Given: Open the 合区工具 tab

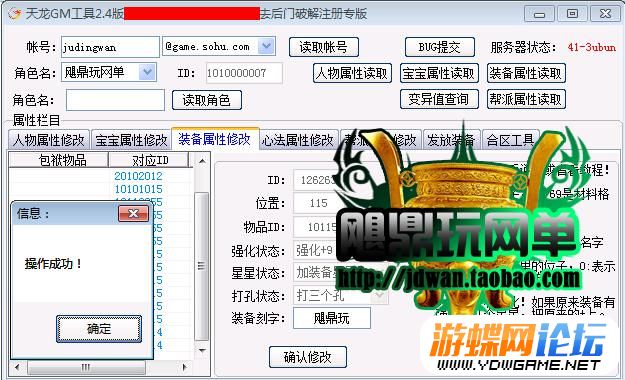Looking at the screenshot, I should pos(511,140).
